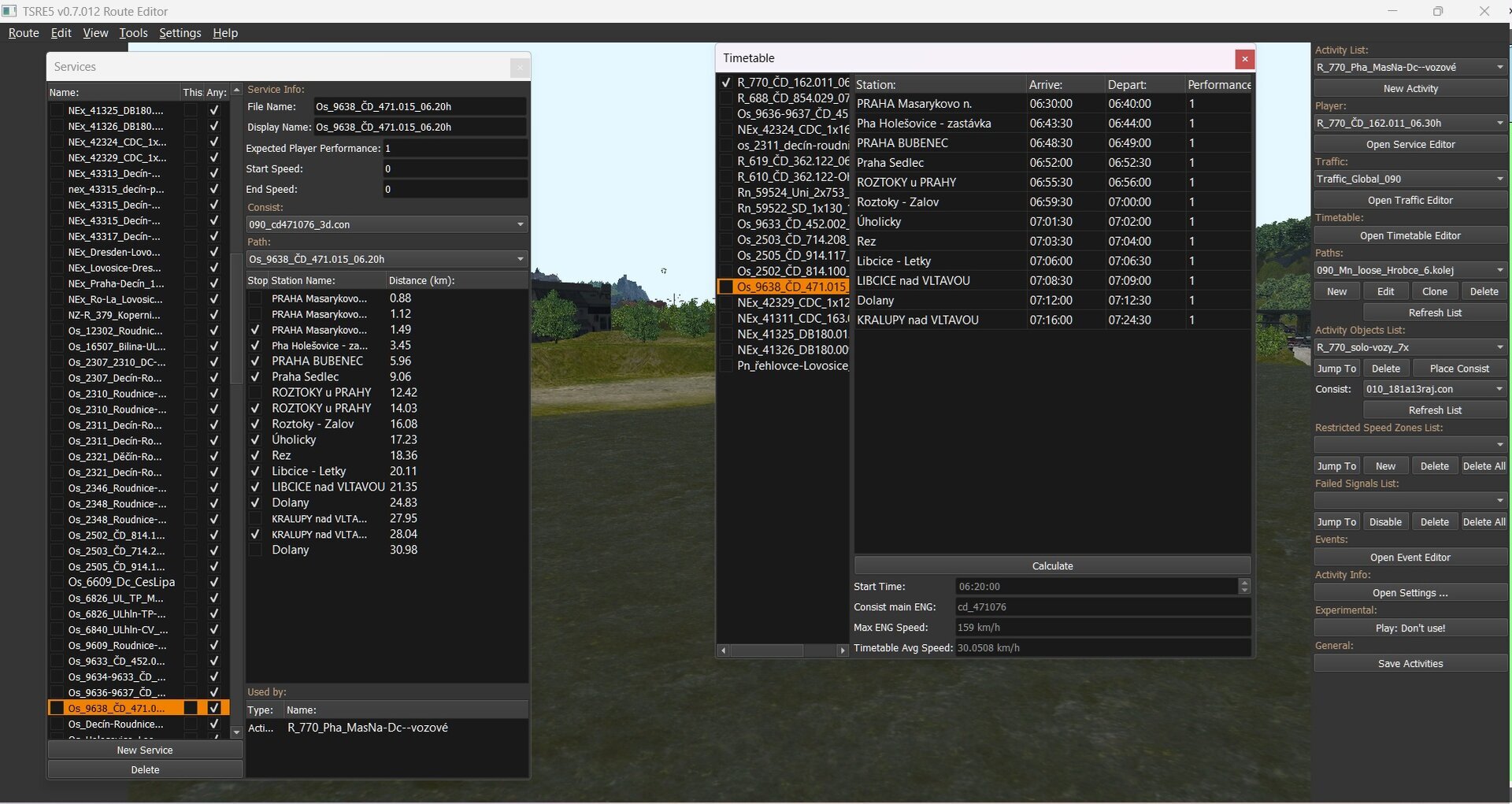Enable stop at Dolany distance 30.98
1512x804 pixels.
[x=255, y=550]
